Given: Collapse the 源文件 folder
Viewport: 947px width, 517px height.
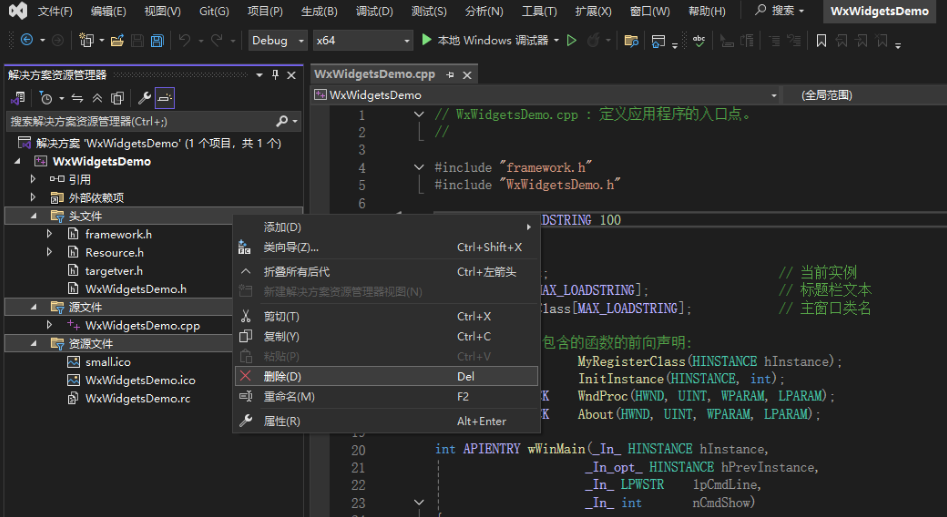Looking at the screenshot, I should tap(33, 307).
